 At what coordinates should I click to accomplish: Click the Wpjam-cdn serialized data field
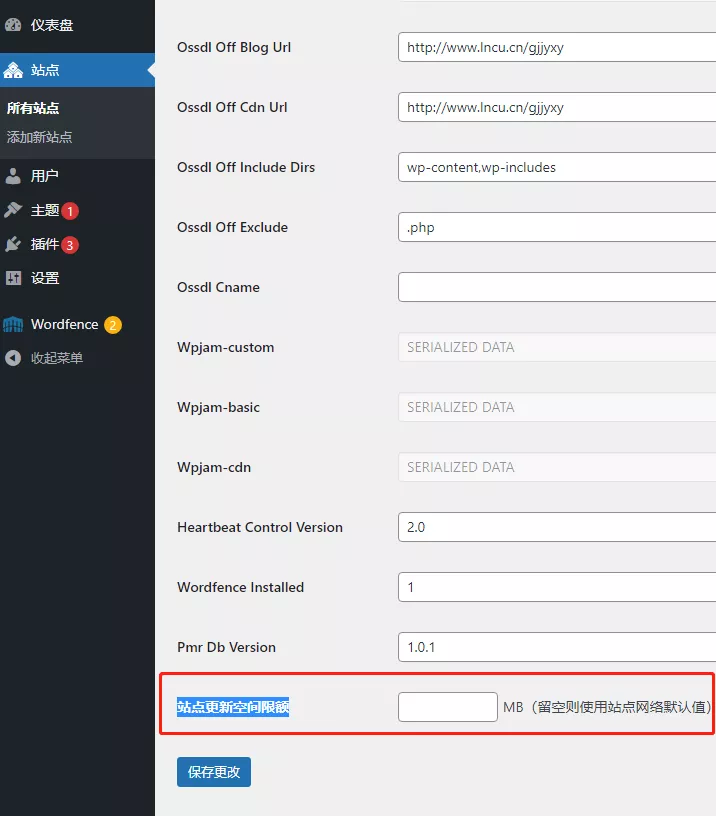[557, 467]
